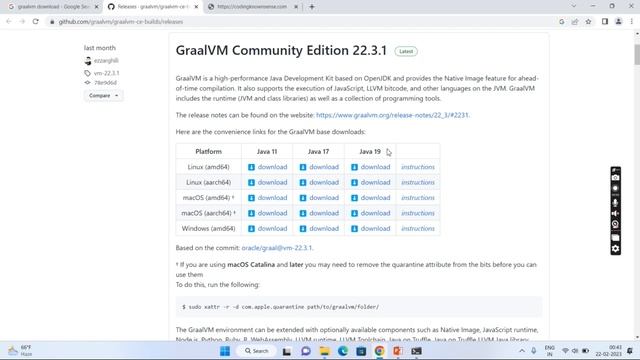This screenshot has height=360, width=640.
Task: Open PowerPoint from the taskbar
Action: point(398,351)
